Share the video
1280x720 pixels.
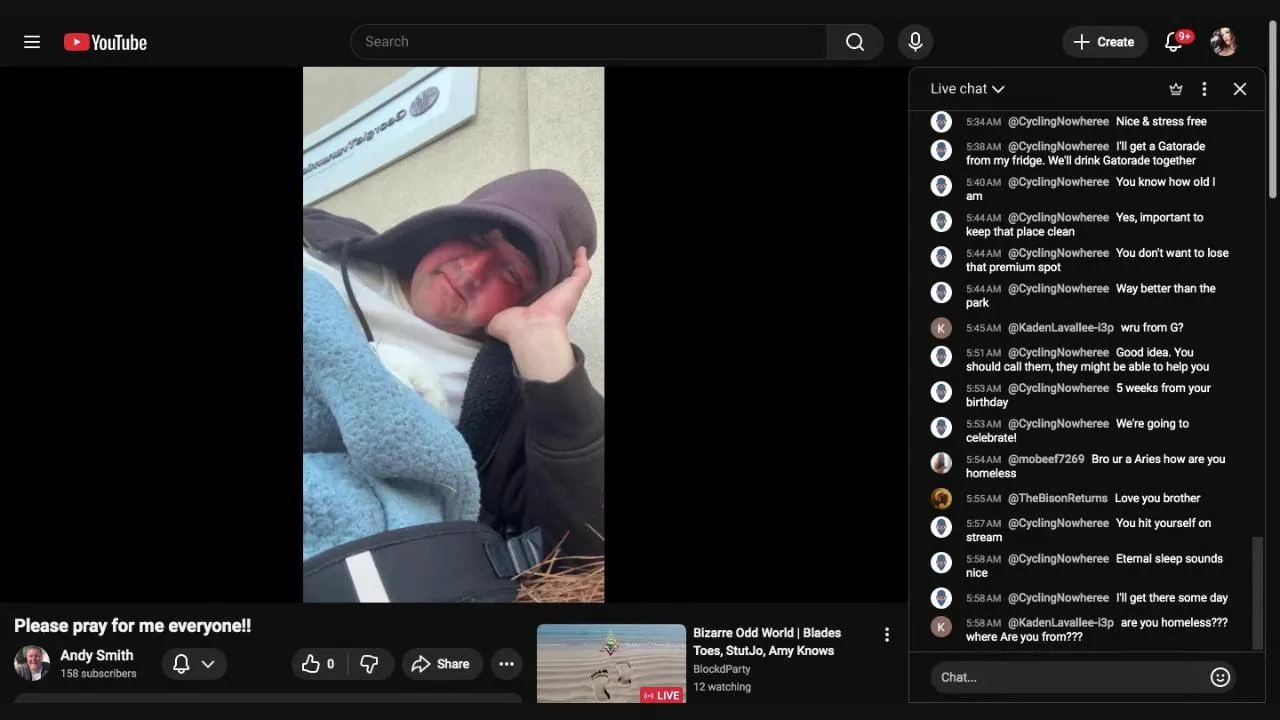tap(440, 664)
